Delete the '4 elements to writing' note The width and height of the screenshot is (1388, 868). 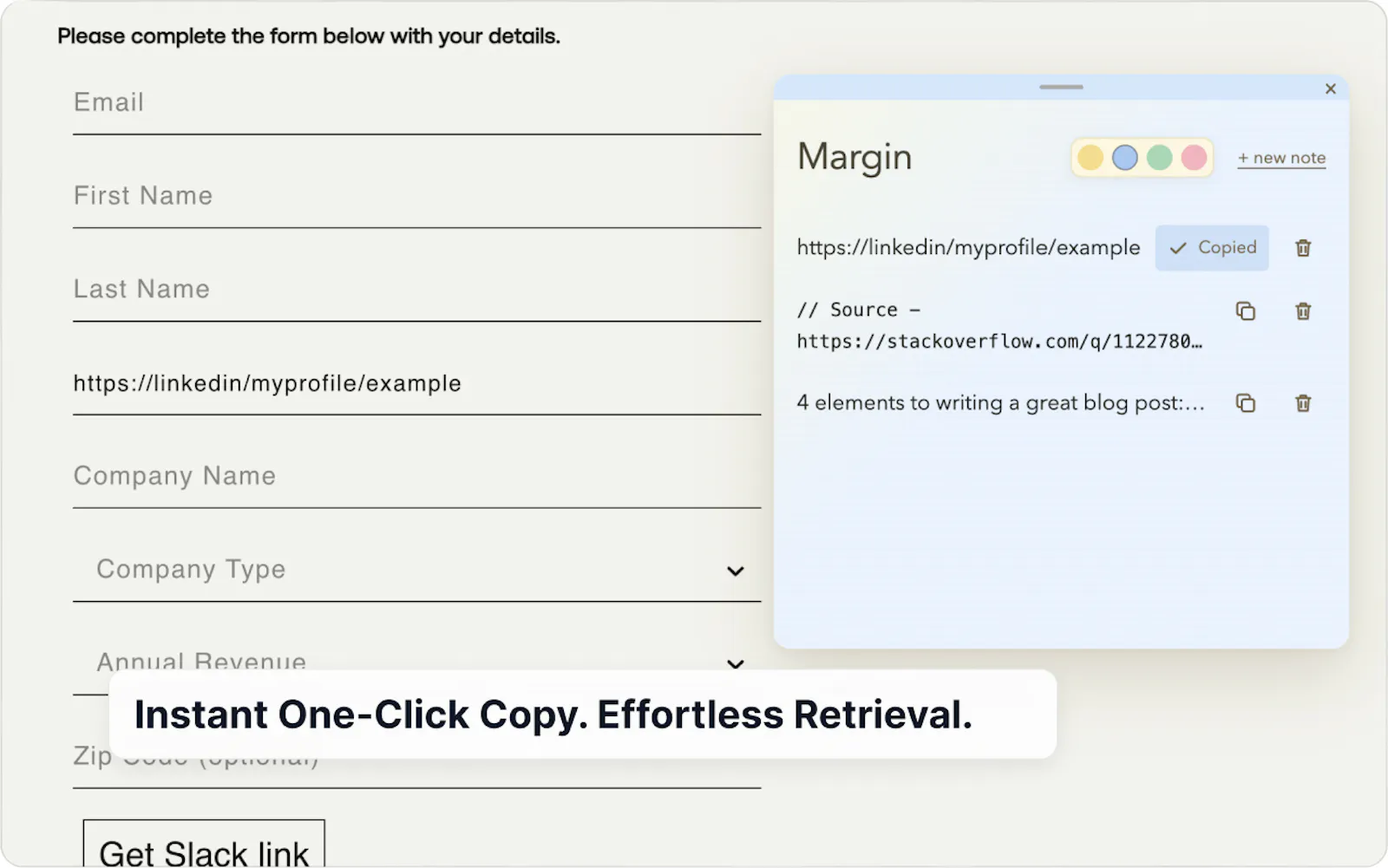(1303, 403)
